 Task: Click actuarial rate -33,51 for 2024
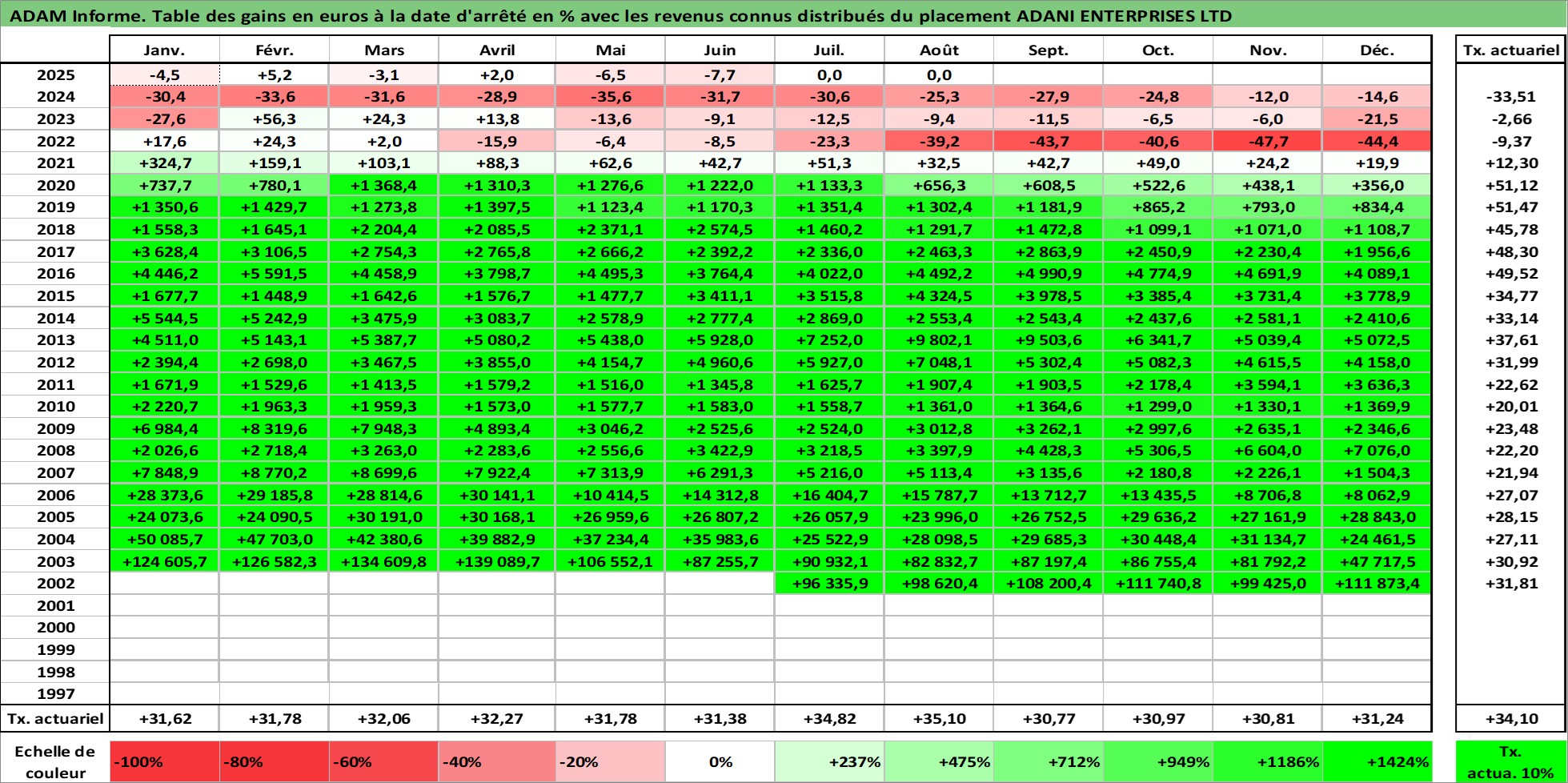point(1511,97)
